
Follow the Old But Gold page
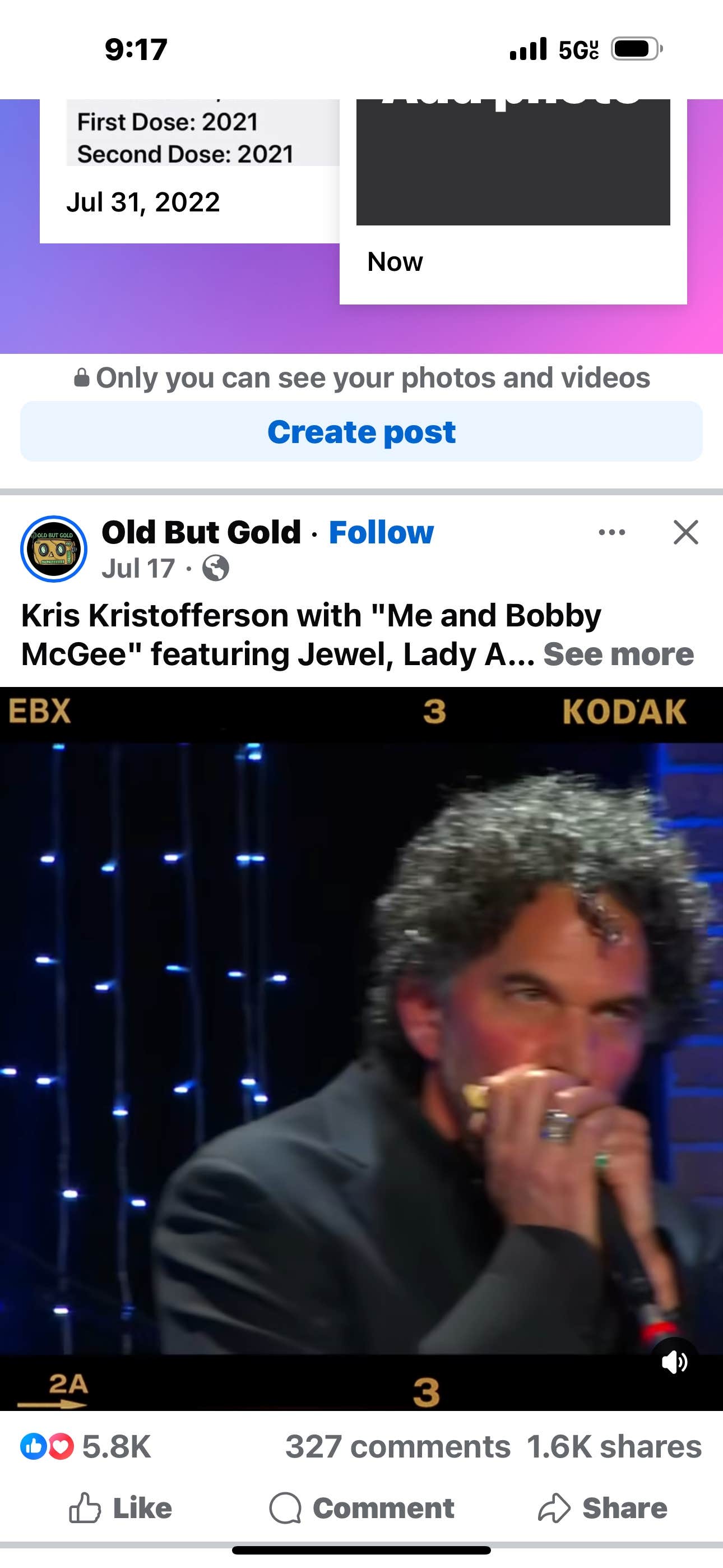point(381,533)
